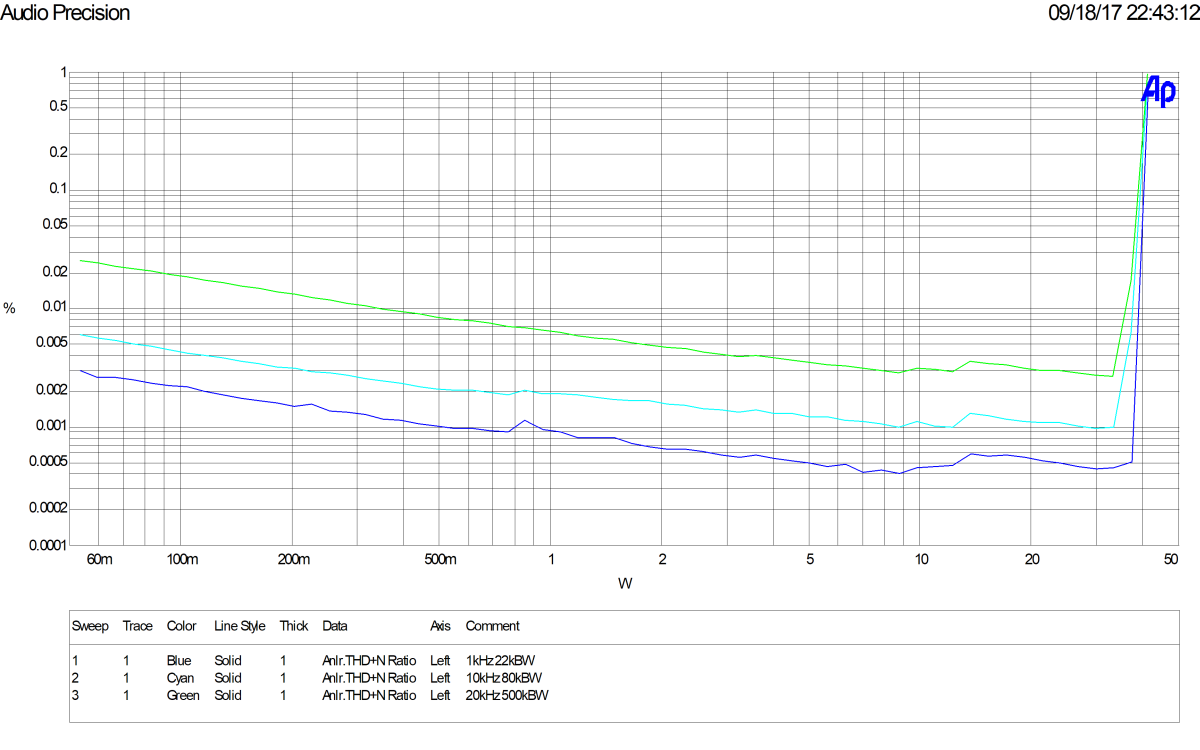This screenshot has height=750, width=1200.
Task: Select the 'Blue' color entry in legend
Action: pyautogui.click(x=179, y=661)
